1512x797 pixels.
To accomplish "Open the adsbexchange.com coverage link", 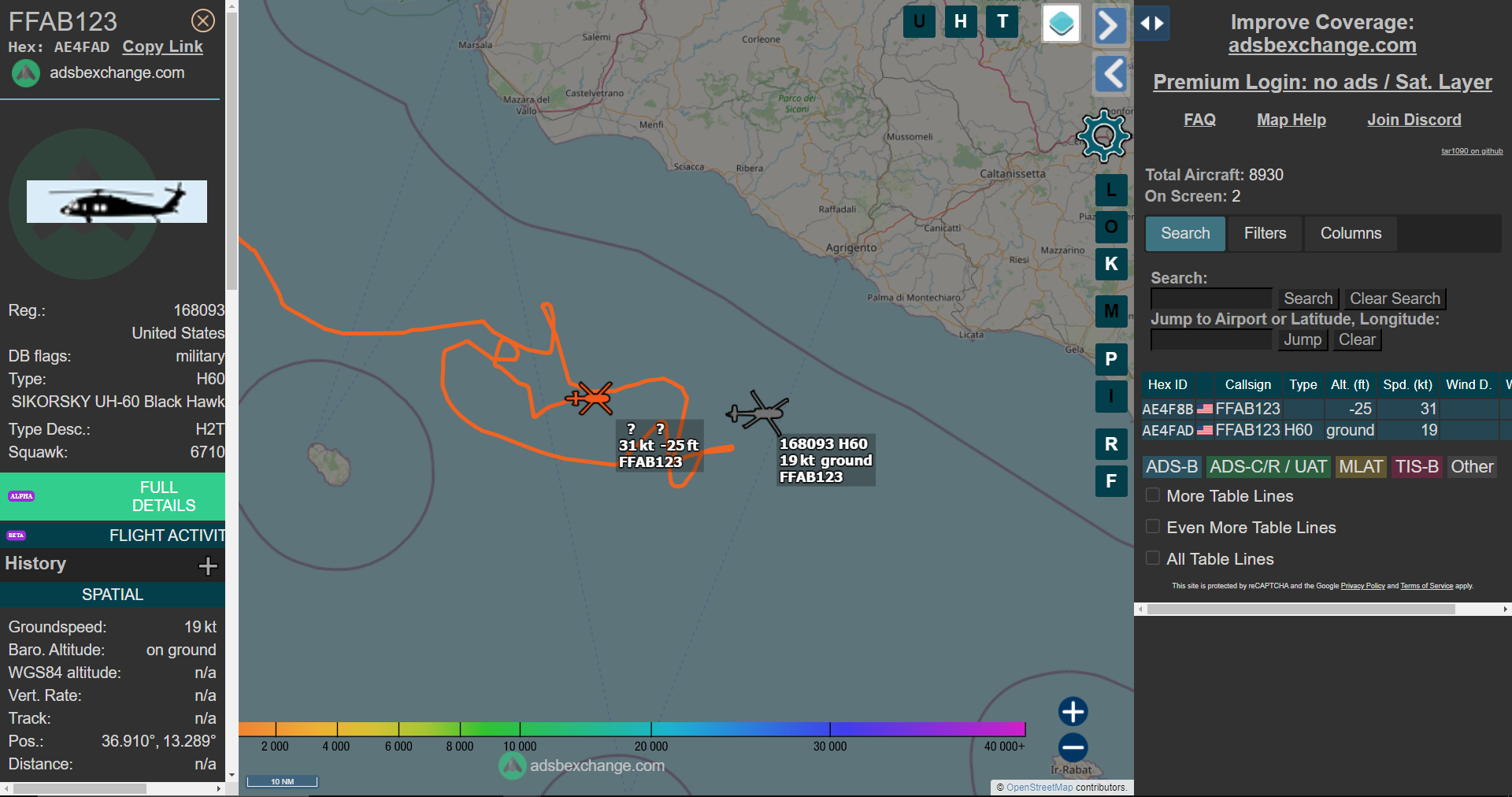I will pyautogui.click(x=1322, y=46).
